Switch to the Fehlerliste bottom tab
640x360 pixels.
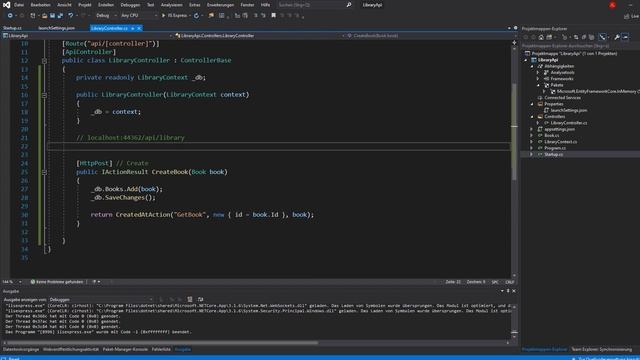[x=161, y=349]
